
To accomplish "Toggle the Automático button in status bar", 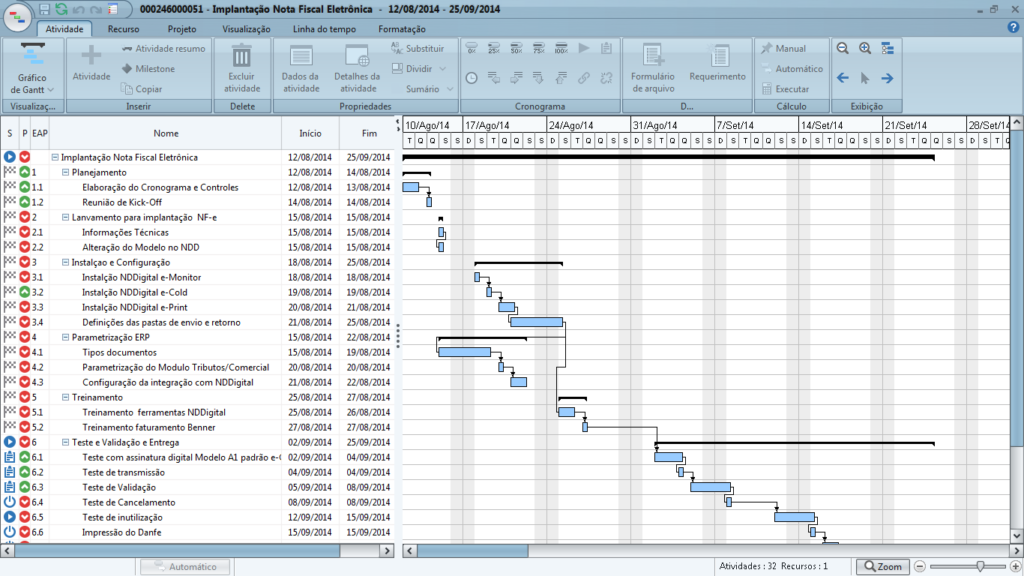I will 185,567.
